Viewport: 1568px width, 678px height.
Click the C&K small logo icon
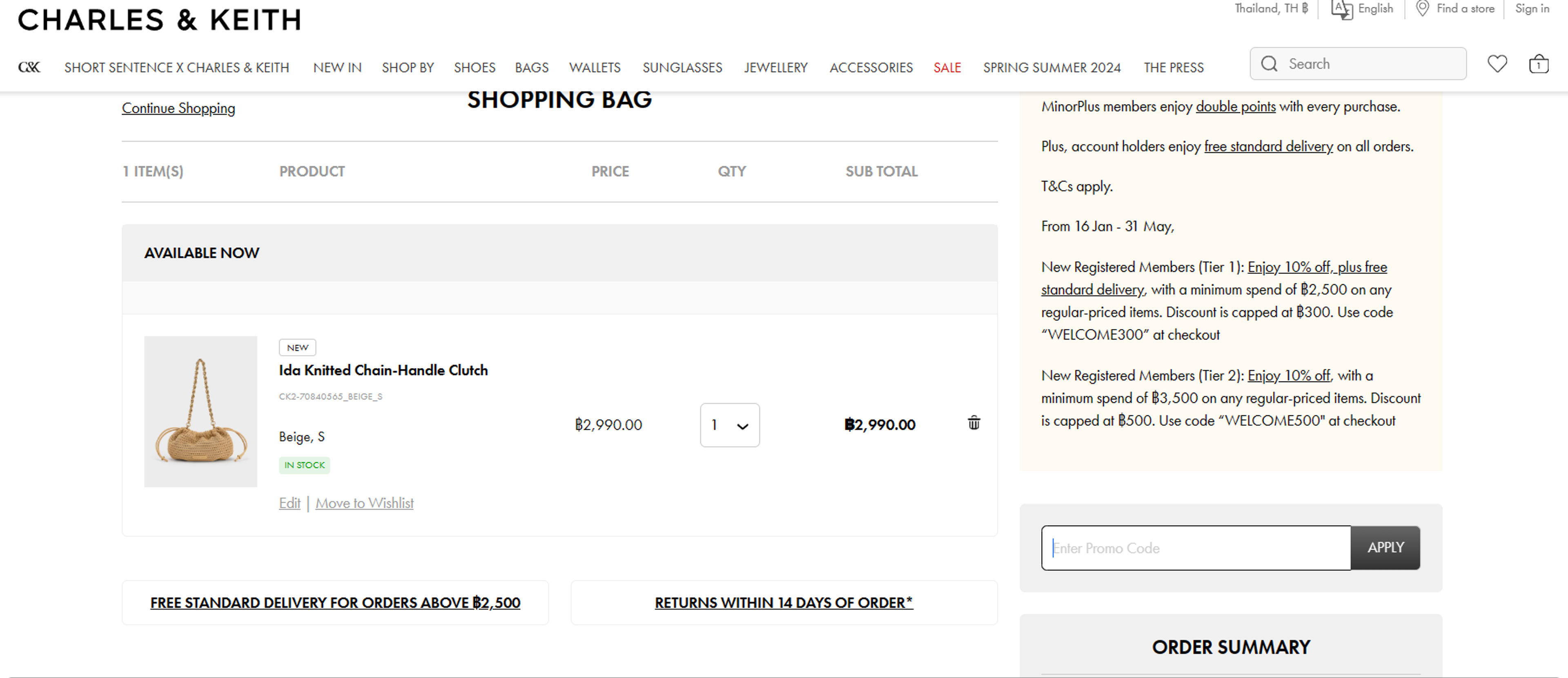click(29, 68)
